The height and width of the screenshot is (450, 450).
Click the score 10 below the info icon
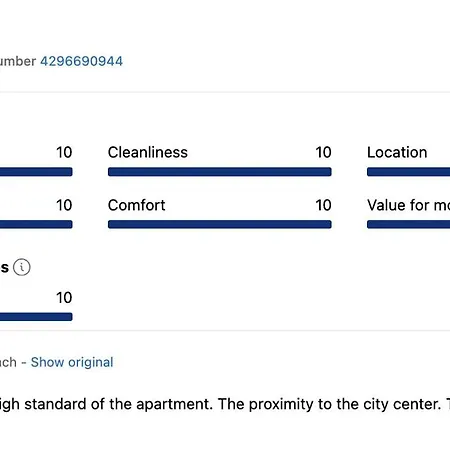coord(64,297)
